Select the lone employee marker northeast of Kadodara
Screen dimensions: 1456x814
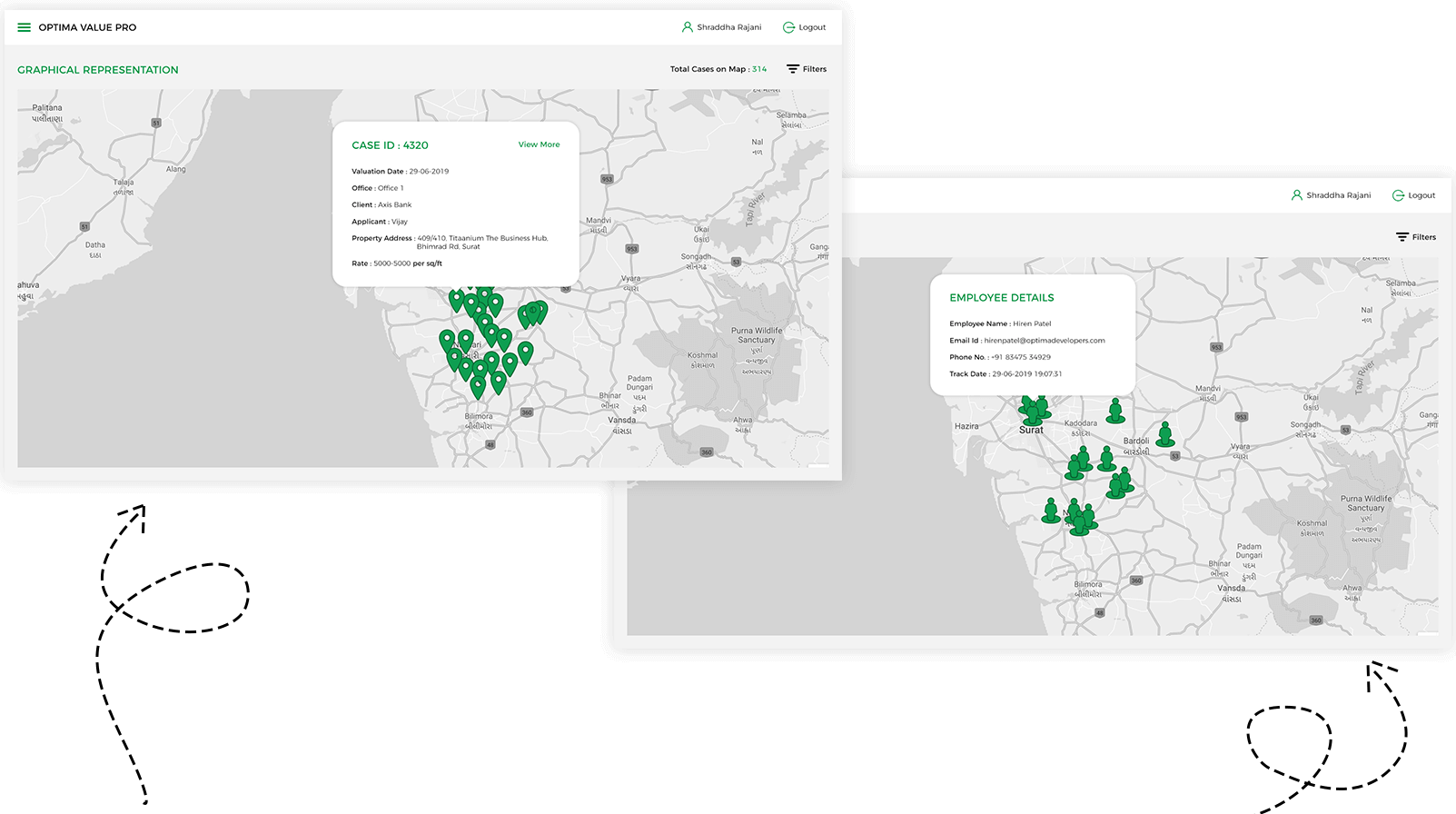pyautogui.click(x=1115, y=412)
